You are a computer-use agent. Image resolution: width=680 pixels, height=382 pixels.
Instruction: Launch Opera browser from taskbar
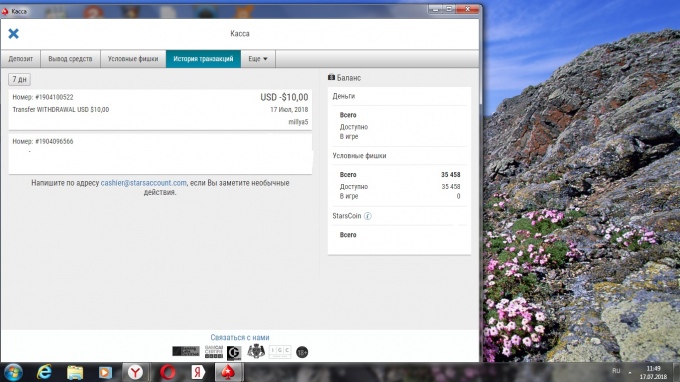(x=168, y=372)
